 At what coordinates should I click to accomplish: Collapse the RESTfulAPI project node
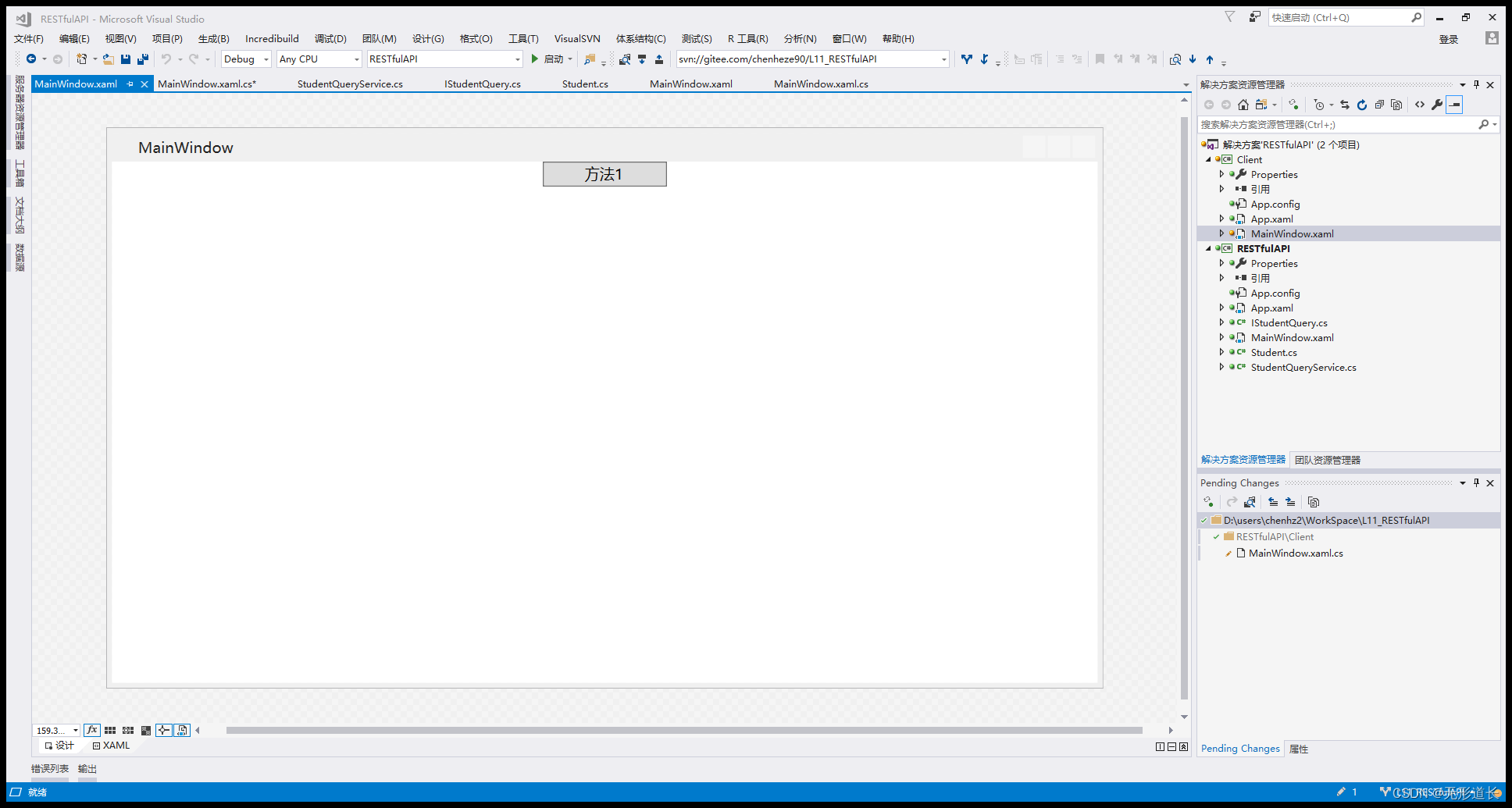pos(1208,248)
